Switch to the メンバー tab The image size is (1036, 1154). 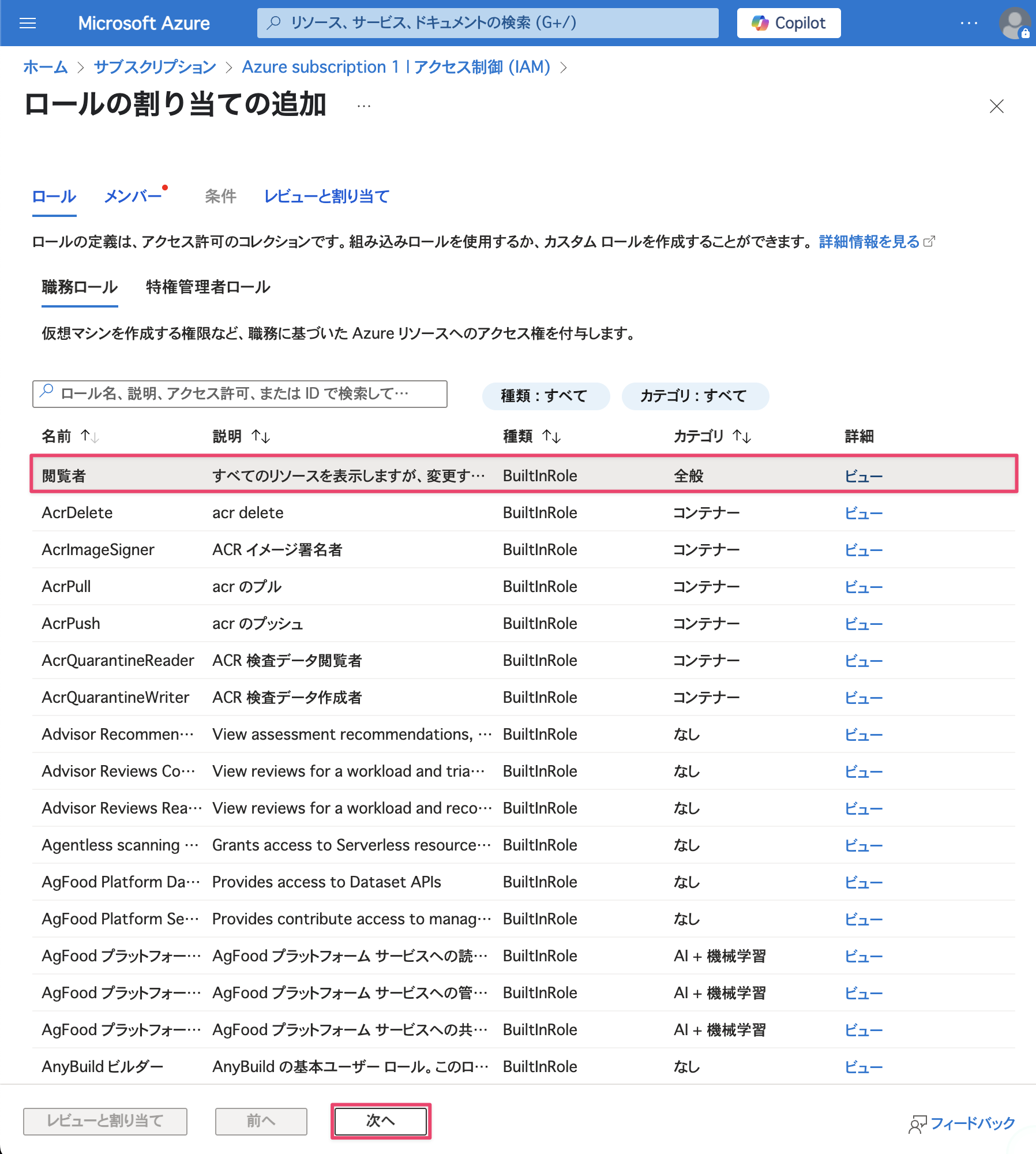(x=133, y=197)
